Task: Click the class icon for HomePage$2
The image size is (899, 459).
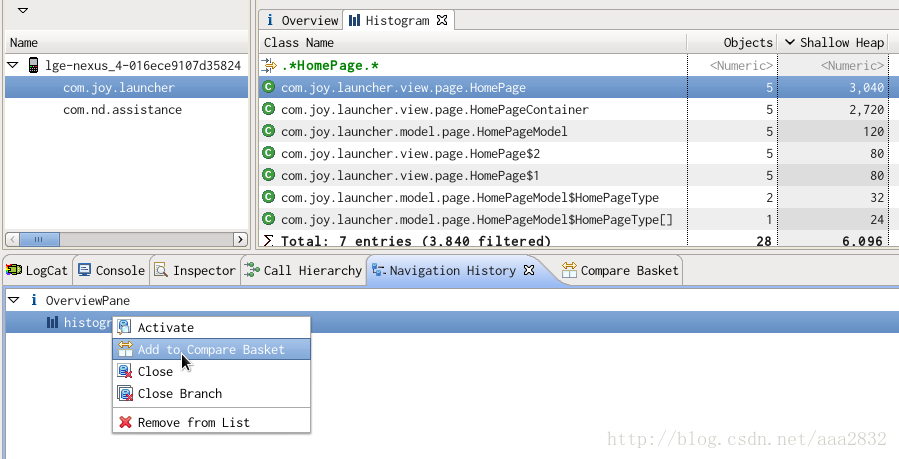Action: (x=268, y=153)
